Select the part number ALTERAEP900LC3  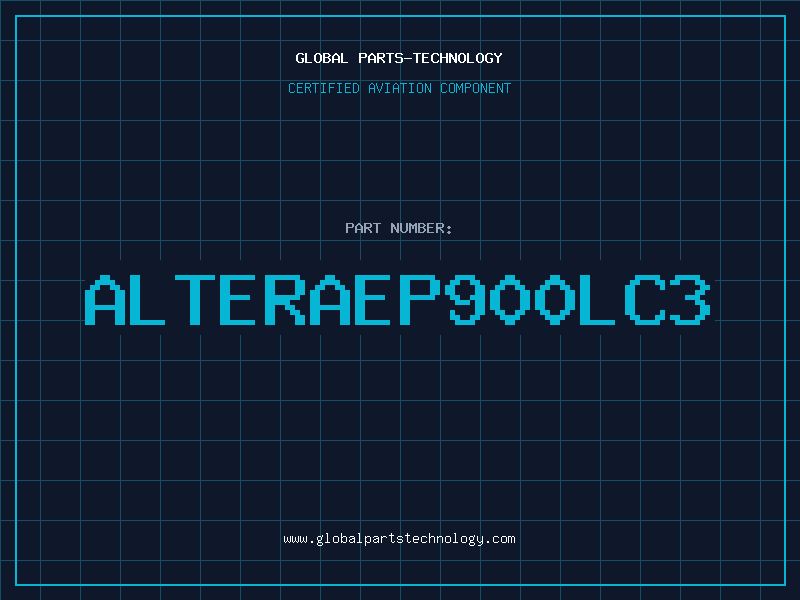pyautogui.click(x=397, y=300)
